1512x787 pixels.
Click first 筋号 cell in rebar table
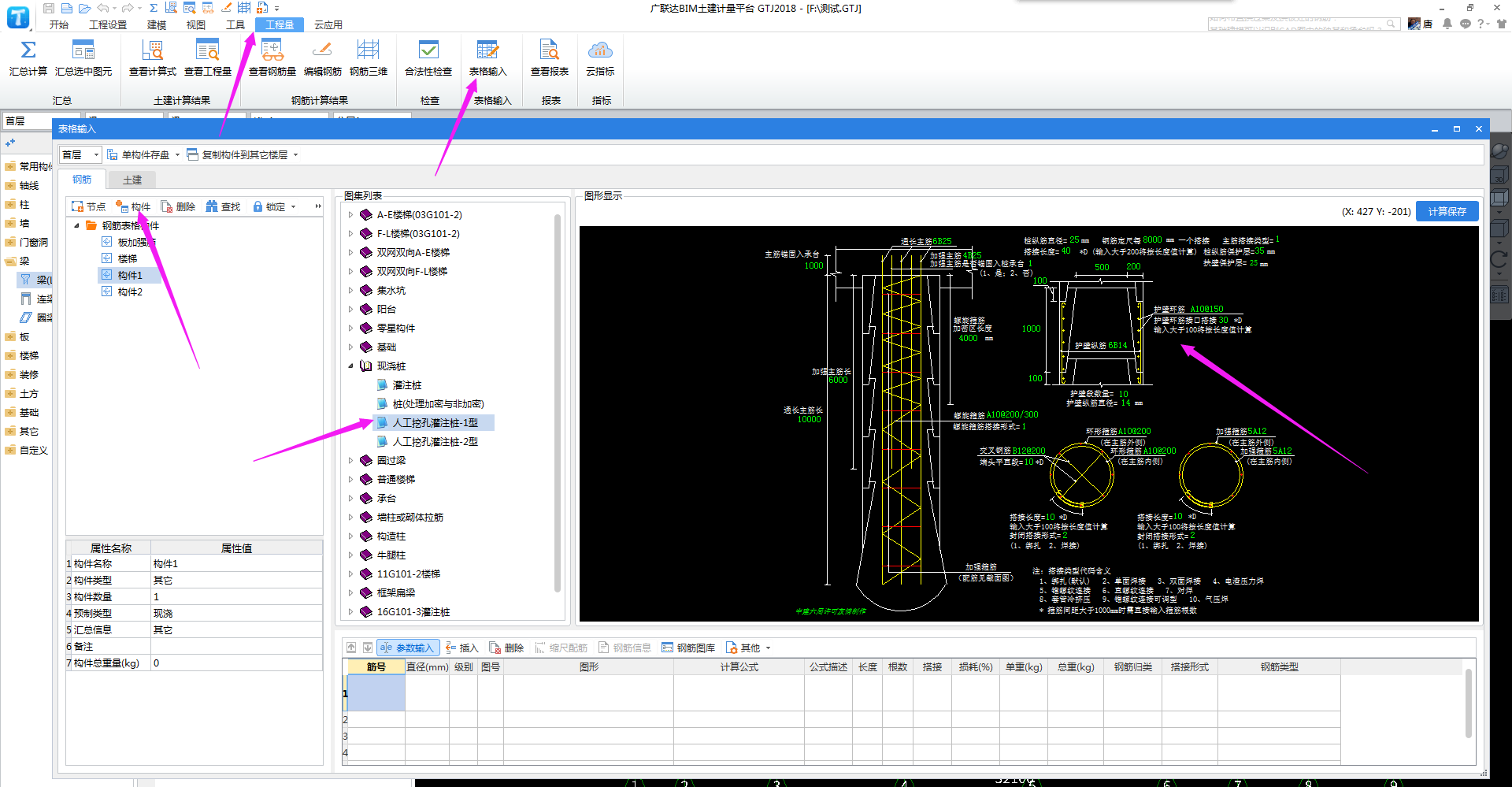376,693
